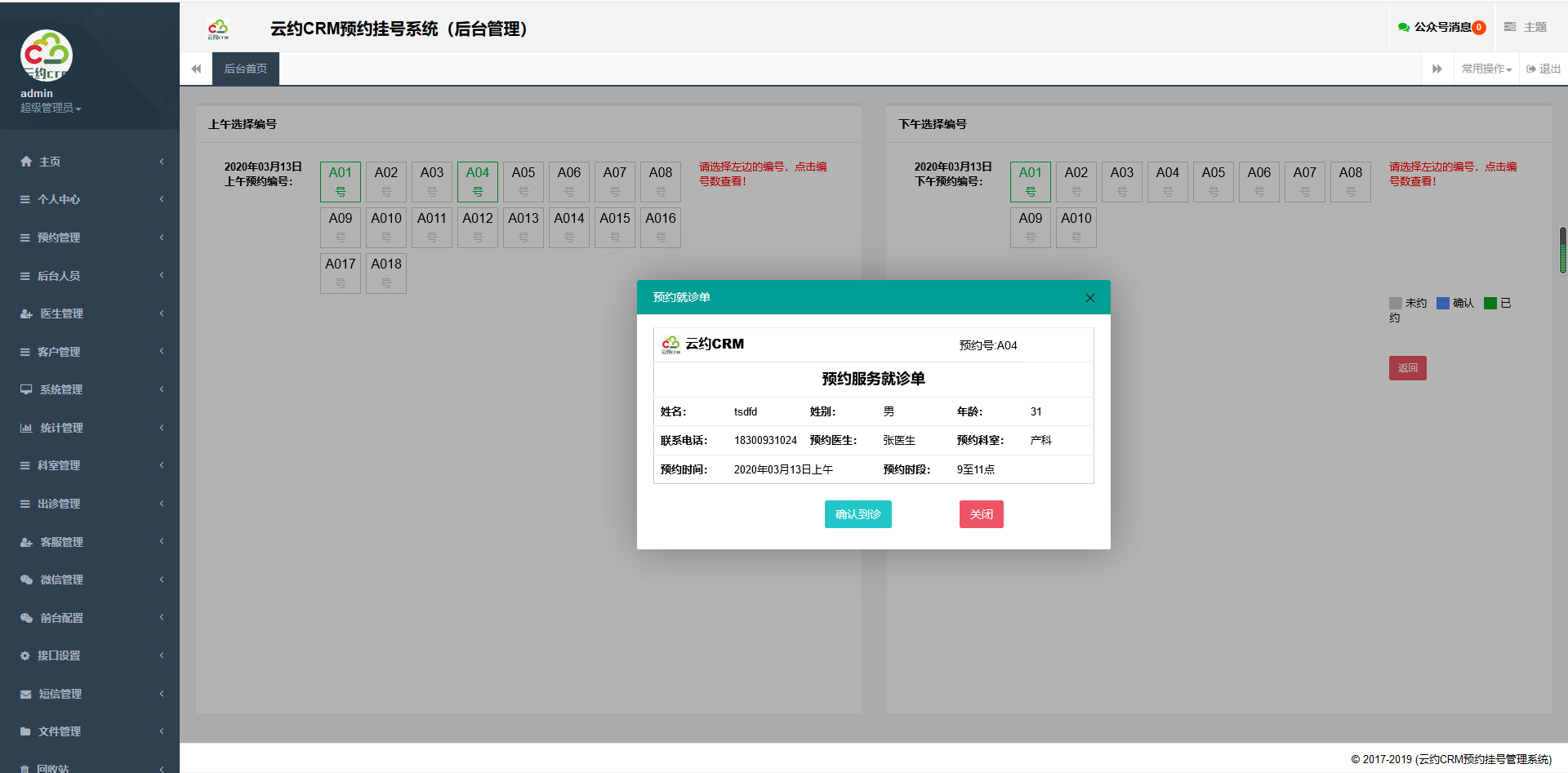Viewport: 1568px width, 773px height.
Task: Open the 常用操作 dropdown
Action: coord(1486,69)
